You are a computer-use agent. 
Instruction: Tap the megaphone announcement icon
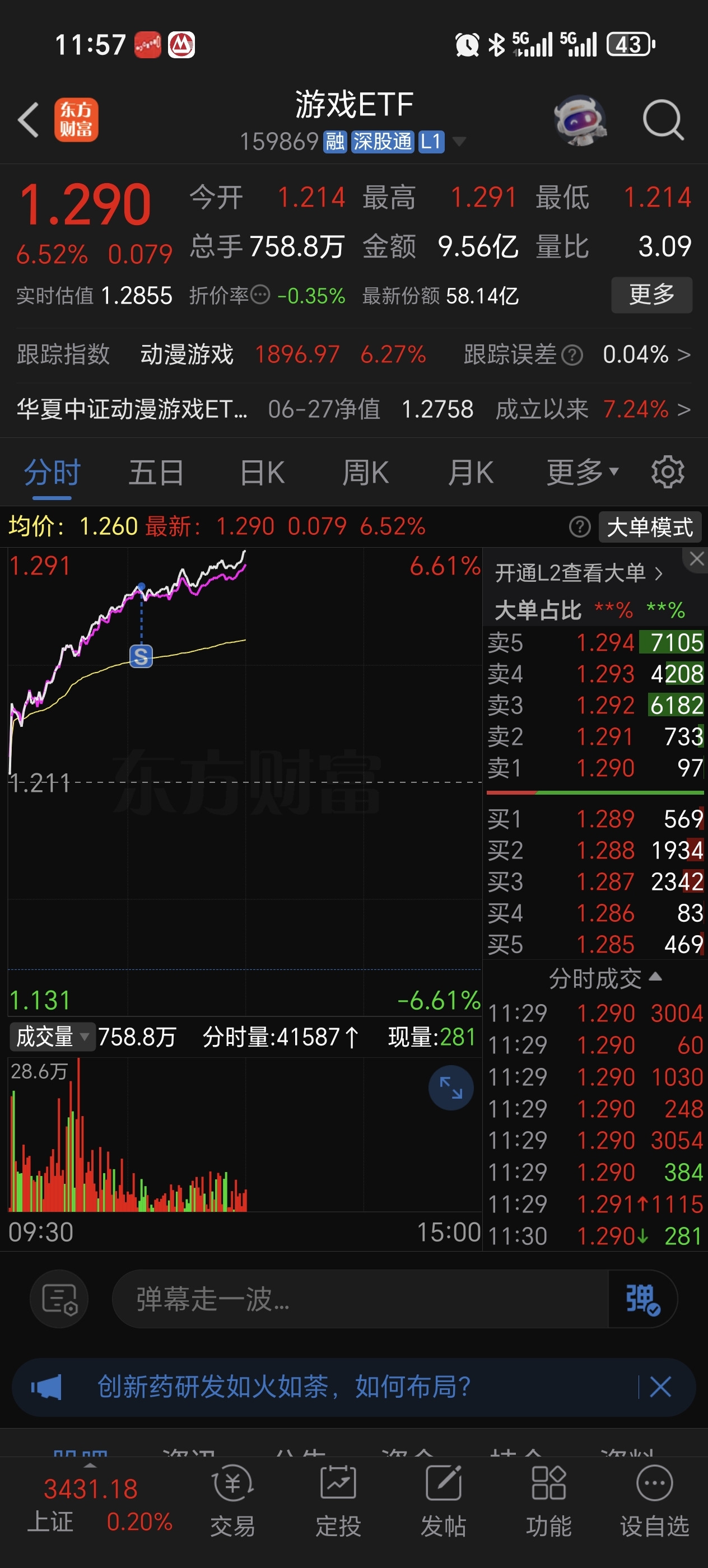tap(47, 1387)
